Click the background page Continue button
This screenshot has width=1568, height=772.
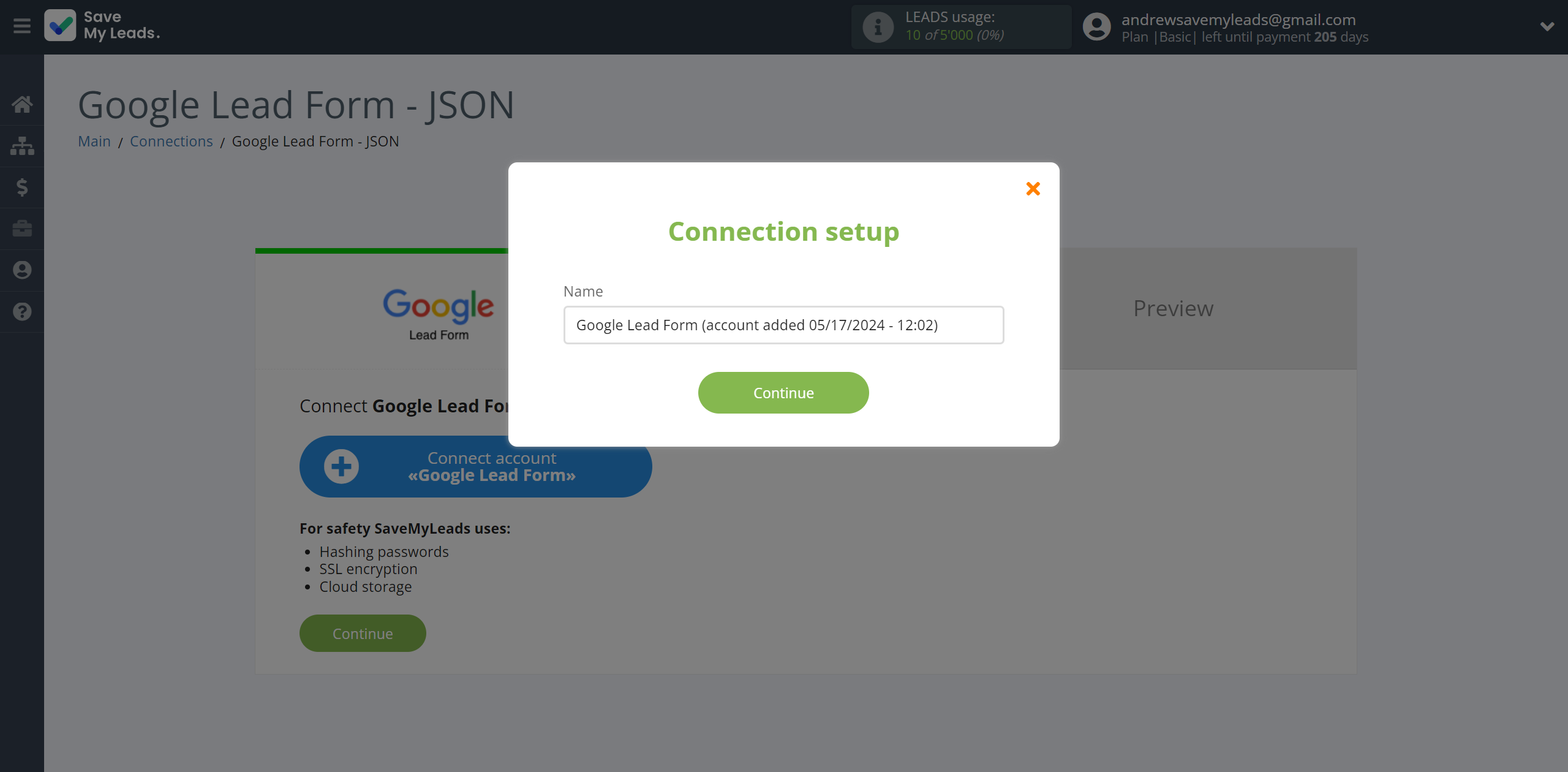363,634
